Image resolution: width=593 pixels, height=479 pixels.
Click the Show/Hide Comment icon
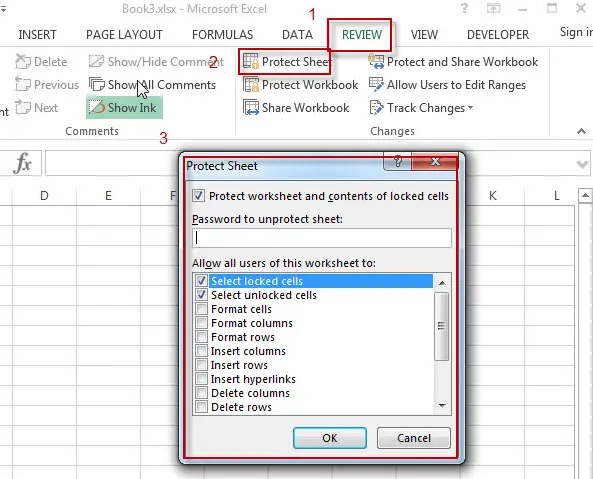tap(96, 61)
